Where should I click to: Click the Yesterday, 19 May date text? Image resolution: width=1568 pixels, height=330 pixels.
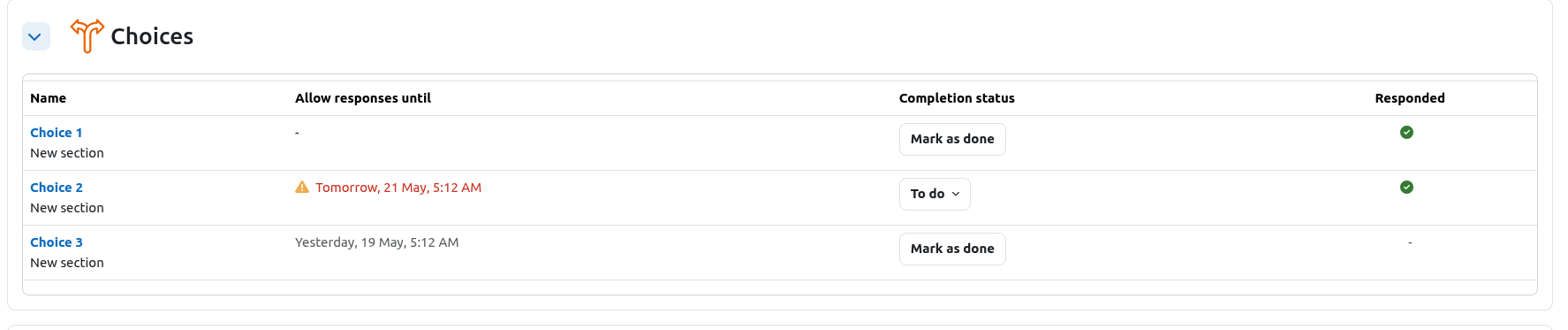tap(377, 242)
